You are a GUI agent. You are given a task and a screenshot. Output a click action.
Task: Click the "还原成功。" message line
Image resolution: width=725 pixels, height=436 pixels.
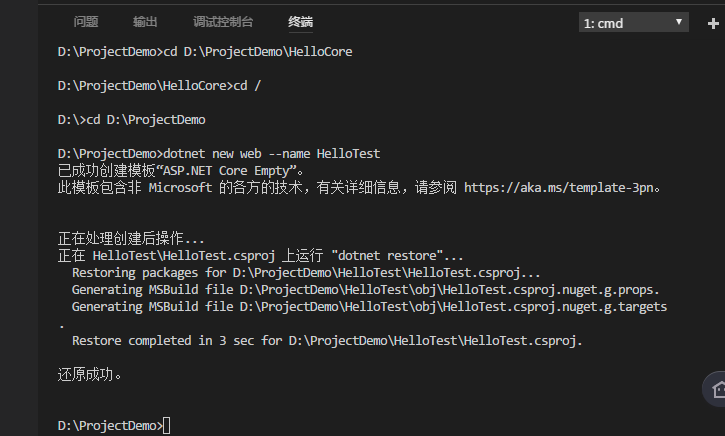coord(90,375)
